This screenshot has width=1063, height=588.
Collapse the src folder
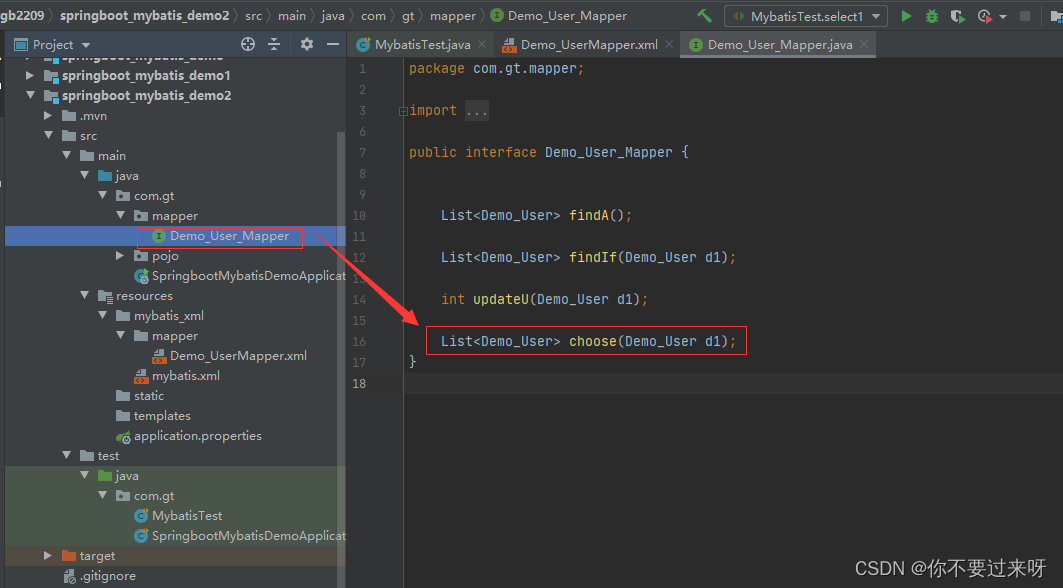(48, 136)
